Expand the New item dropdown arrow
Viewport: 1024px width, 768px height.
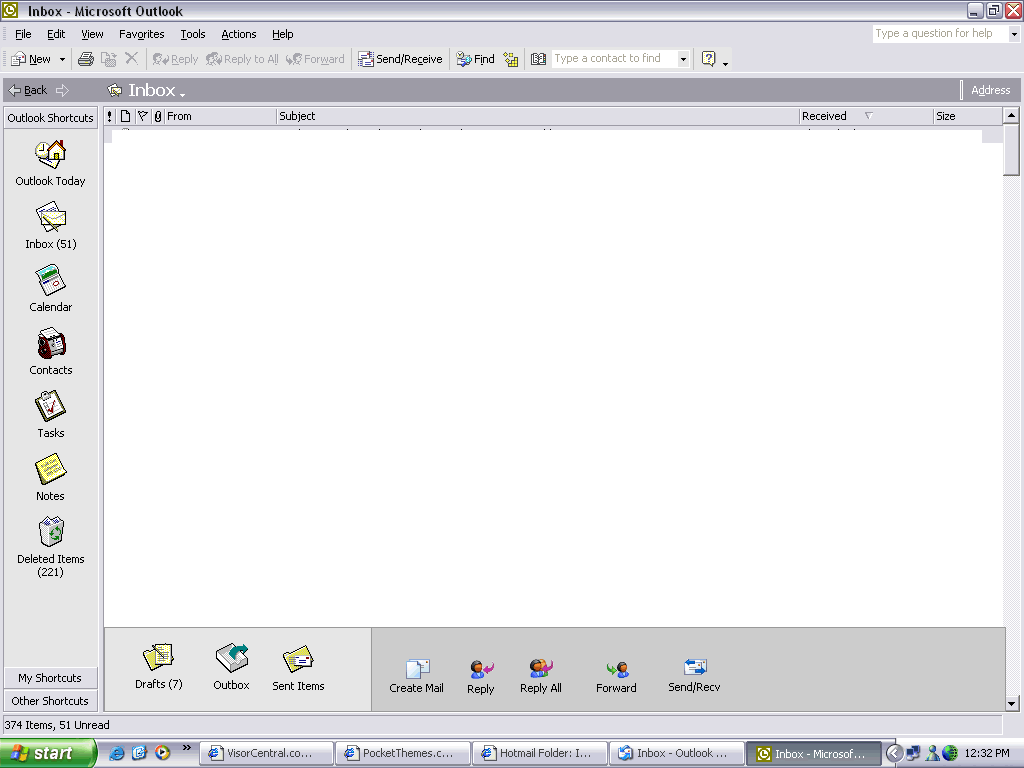pyautogui.click(x=62, y=59)
